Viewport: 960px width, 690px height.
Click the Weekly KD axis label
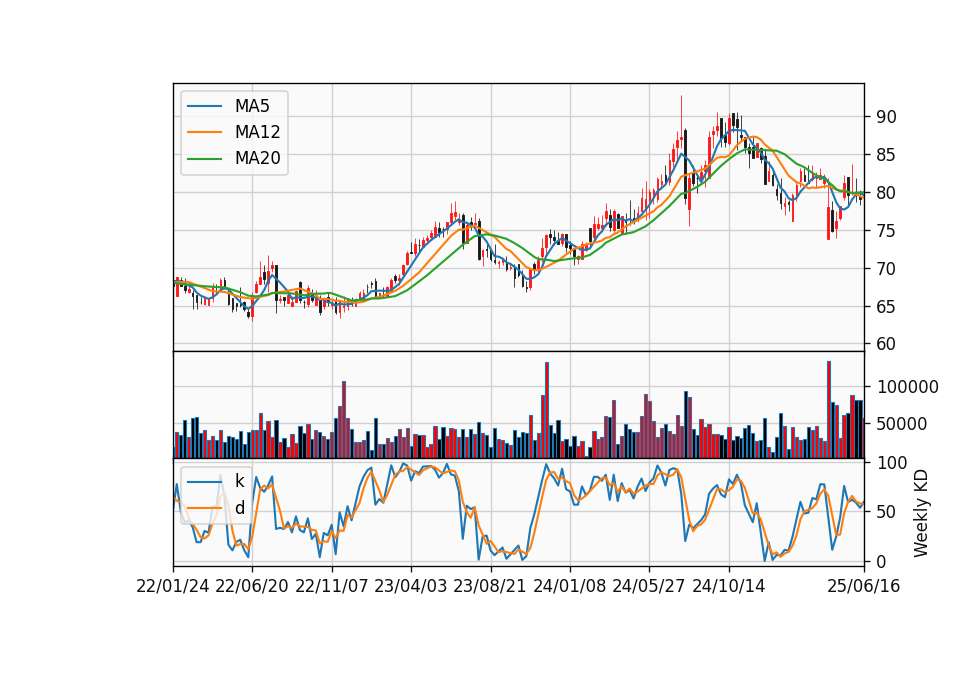tap(920, 513)
